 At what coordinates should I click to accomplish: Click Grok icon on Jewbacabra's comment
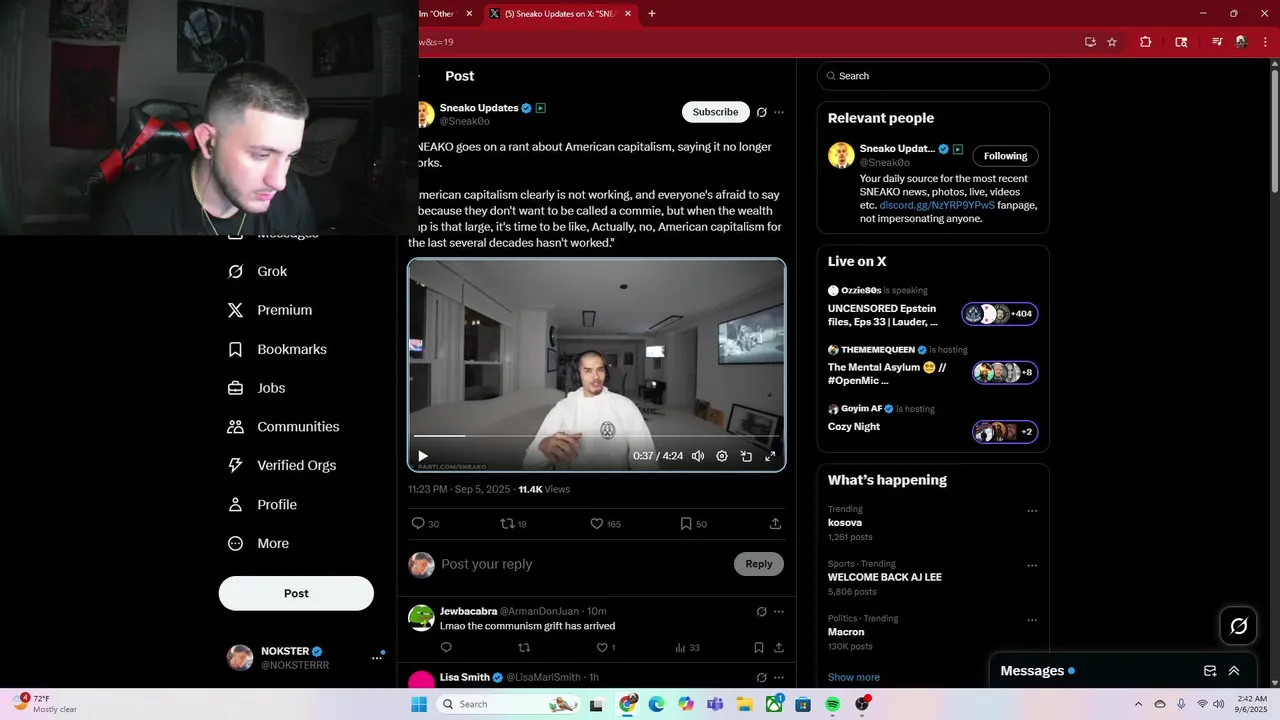(x=762, y=611)
